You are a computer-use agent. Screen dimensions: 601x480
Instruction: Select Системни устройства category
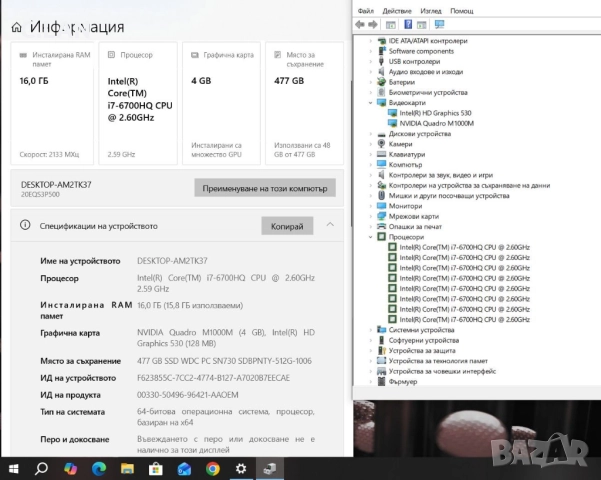click(422, 330)
